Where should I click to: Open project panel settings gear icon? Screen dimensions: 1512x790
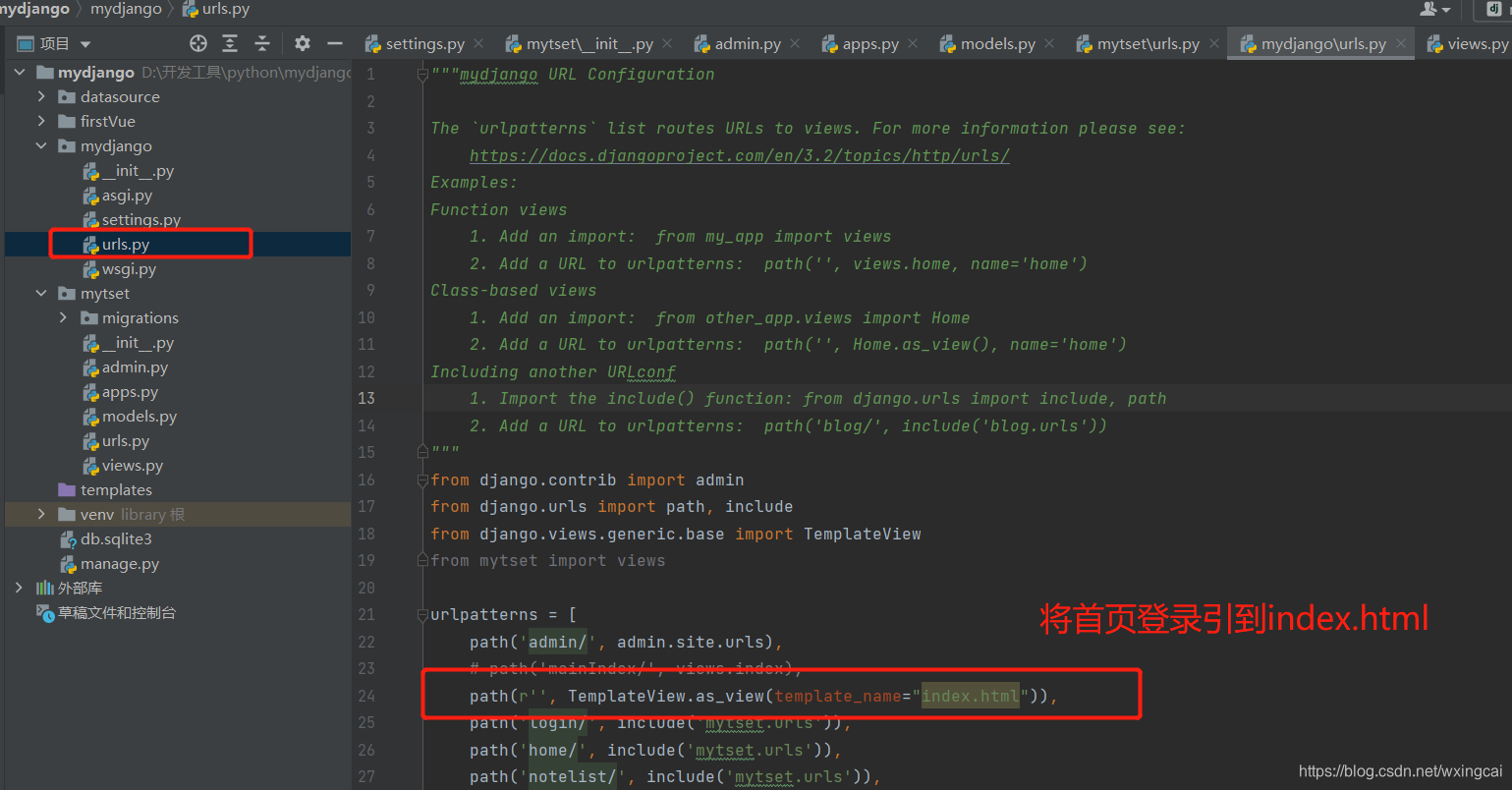302,43
